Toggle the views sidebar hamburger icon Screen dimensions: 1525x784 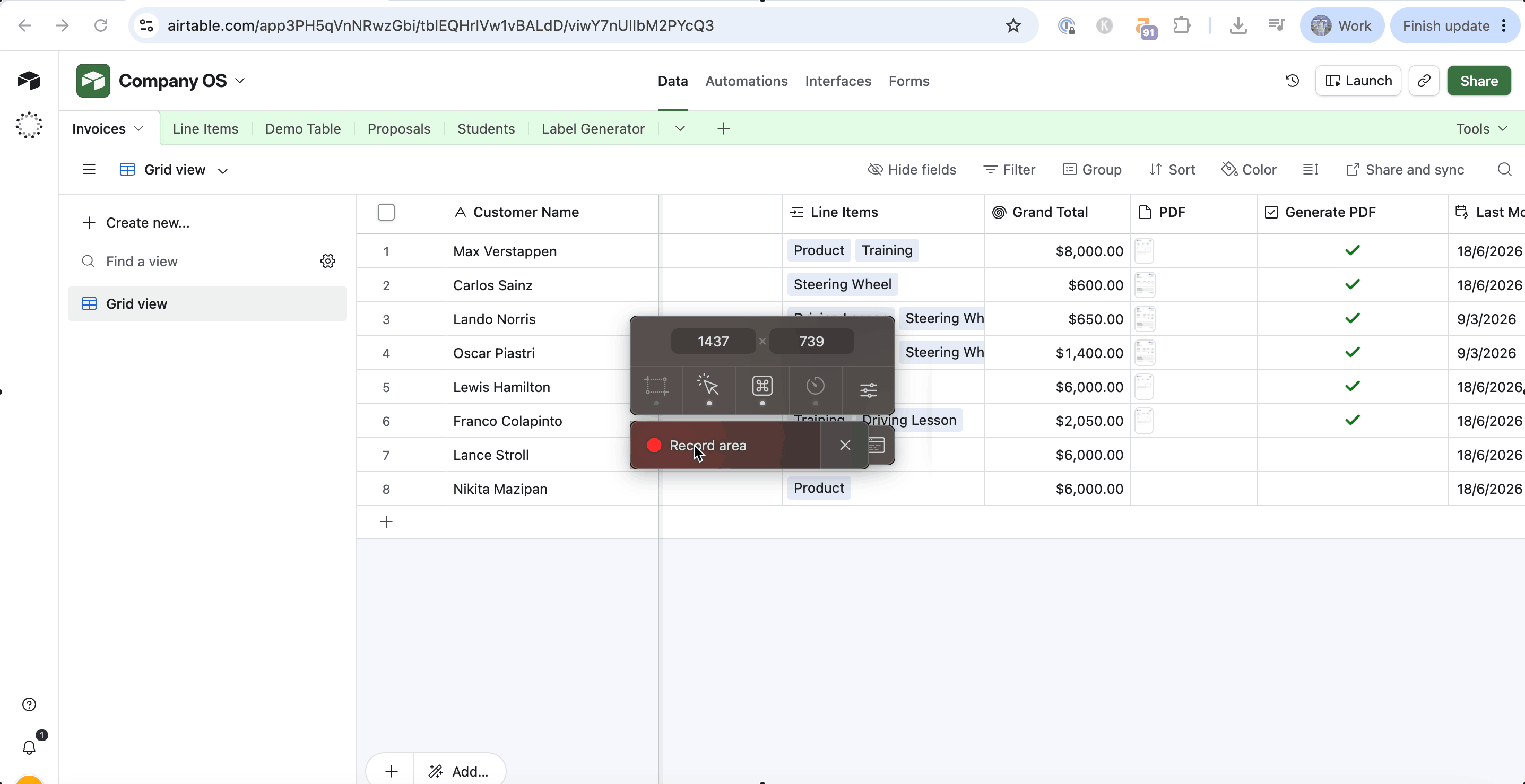click(89, 170)
